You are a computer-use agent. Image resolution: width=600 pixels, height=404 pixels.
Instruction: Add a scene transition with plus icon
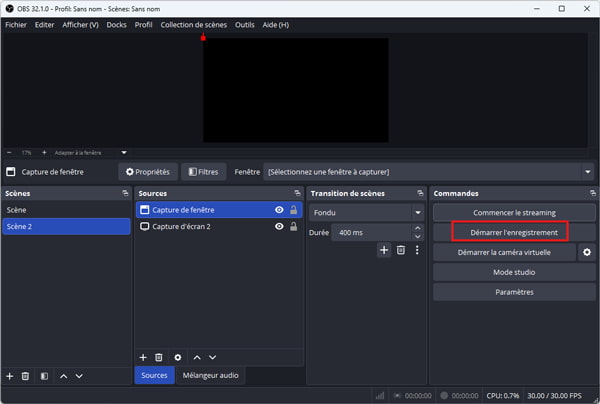383,250
